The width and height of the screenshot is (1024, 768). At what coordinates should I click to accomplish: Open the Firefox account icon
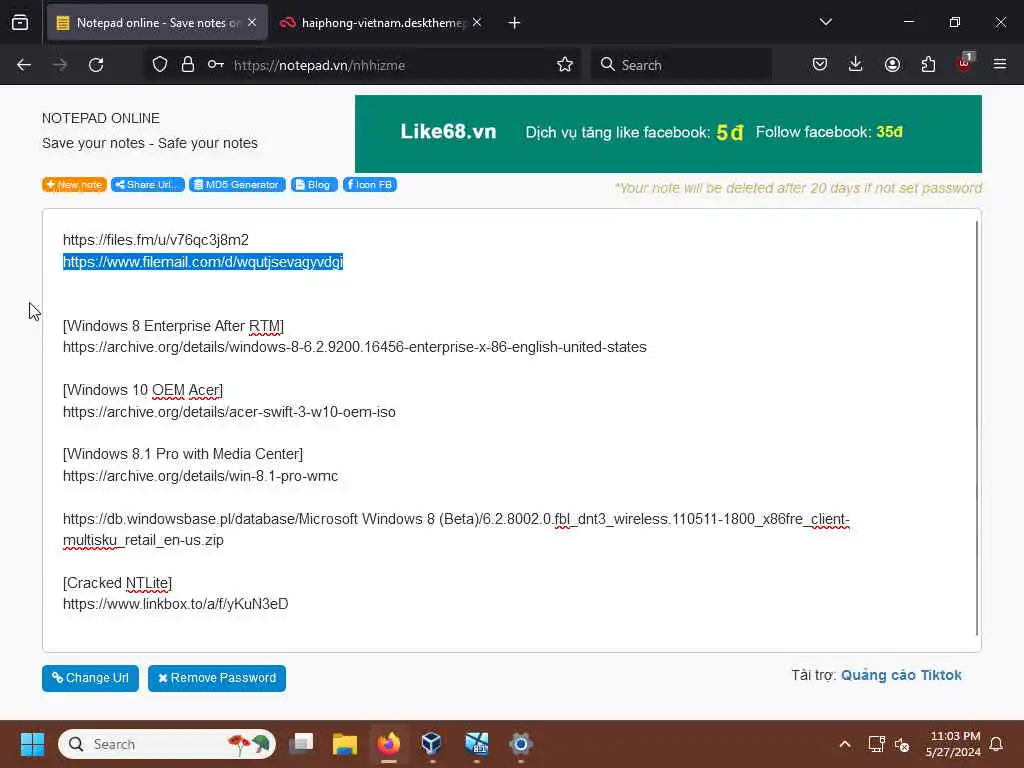[892, 65]
